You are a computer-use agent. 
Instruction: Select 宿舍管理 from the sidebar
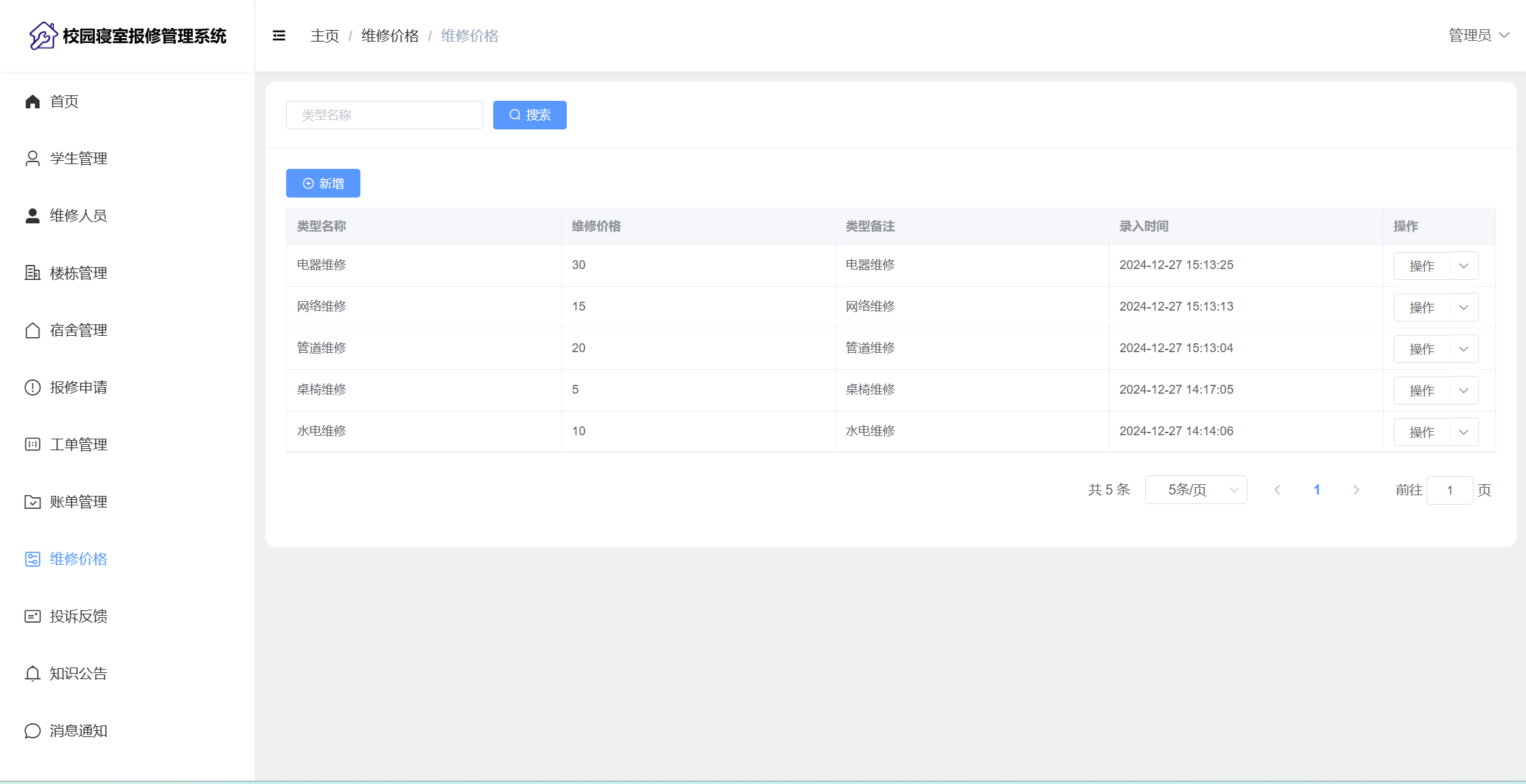78,330
